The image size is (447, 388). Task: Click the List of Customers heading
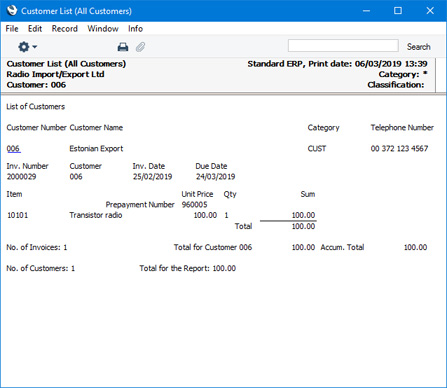(x=36, y=107)
